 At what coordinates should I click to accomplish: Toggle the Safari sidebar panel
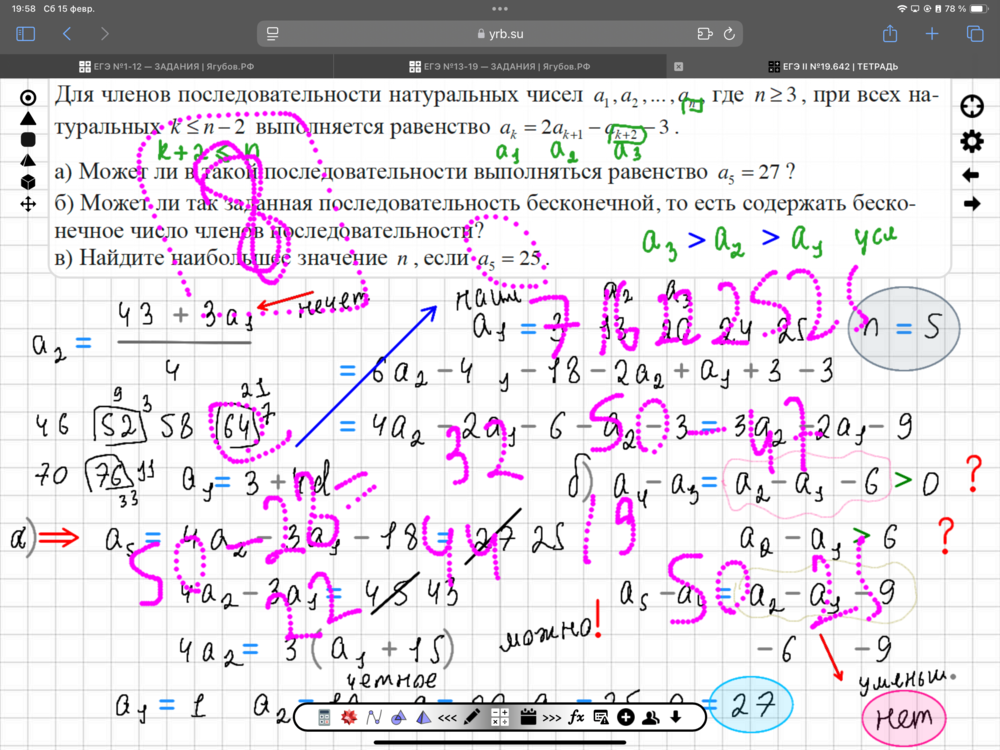tap(26, 34)
